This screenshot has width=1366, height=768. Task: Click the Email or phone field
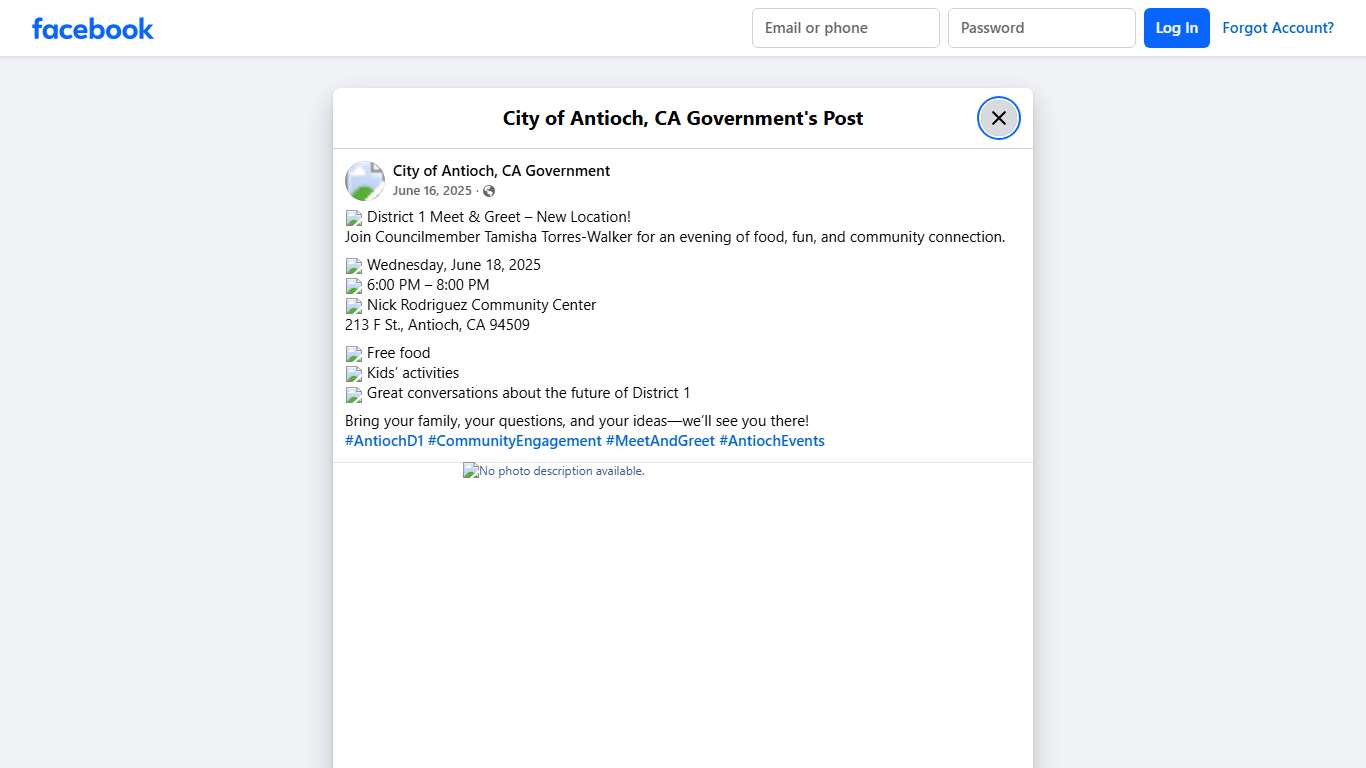pos(845,28)
